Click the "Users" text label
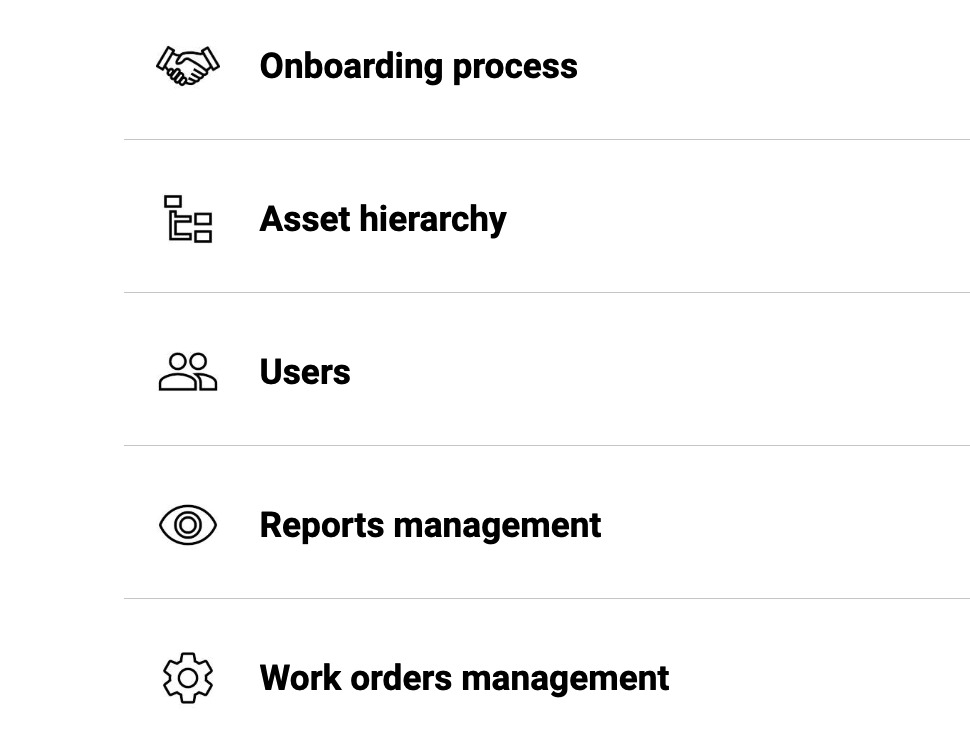The image size is (970, 749). 304,372
